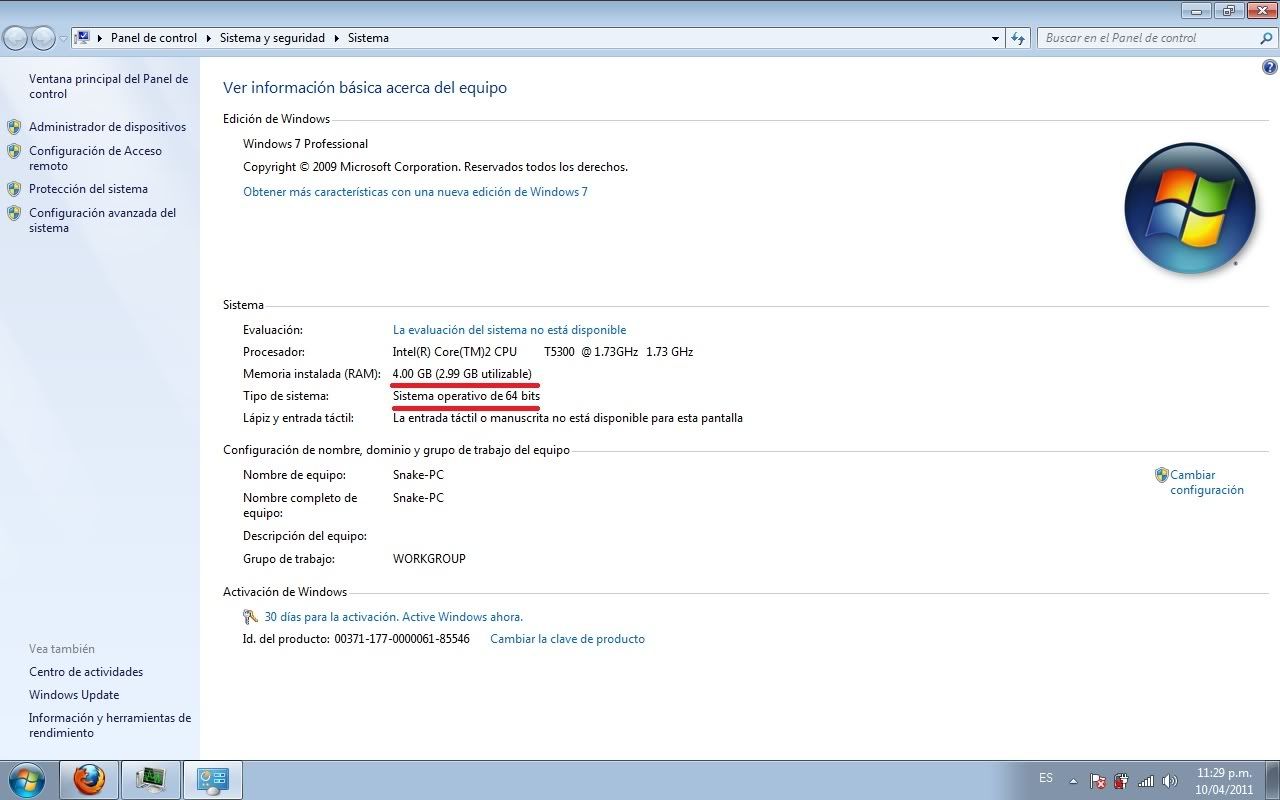Click Ver información básica acerca del equipo heading
Screen dimensions: 1280x800
[365, 88]
